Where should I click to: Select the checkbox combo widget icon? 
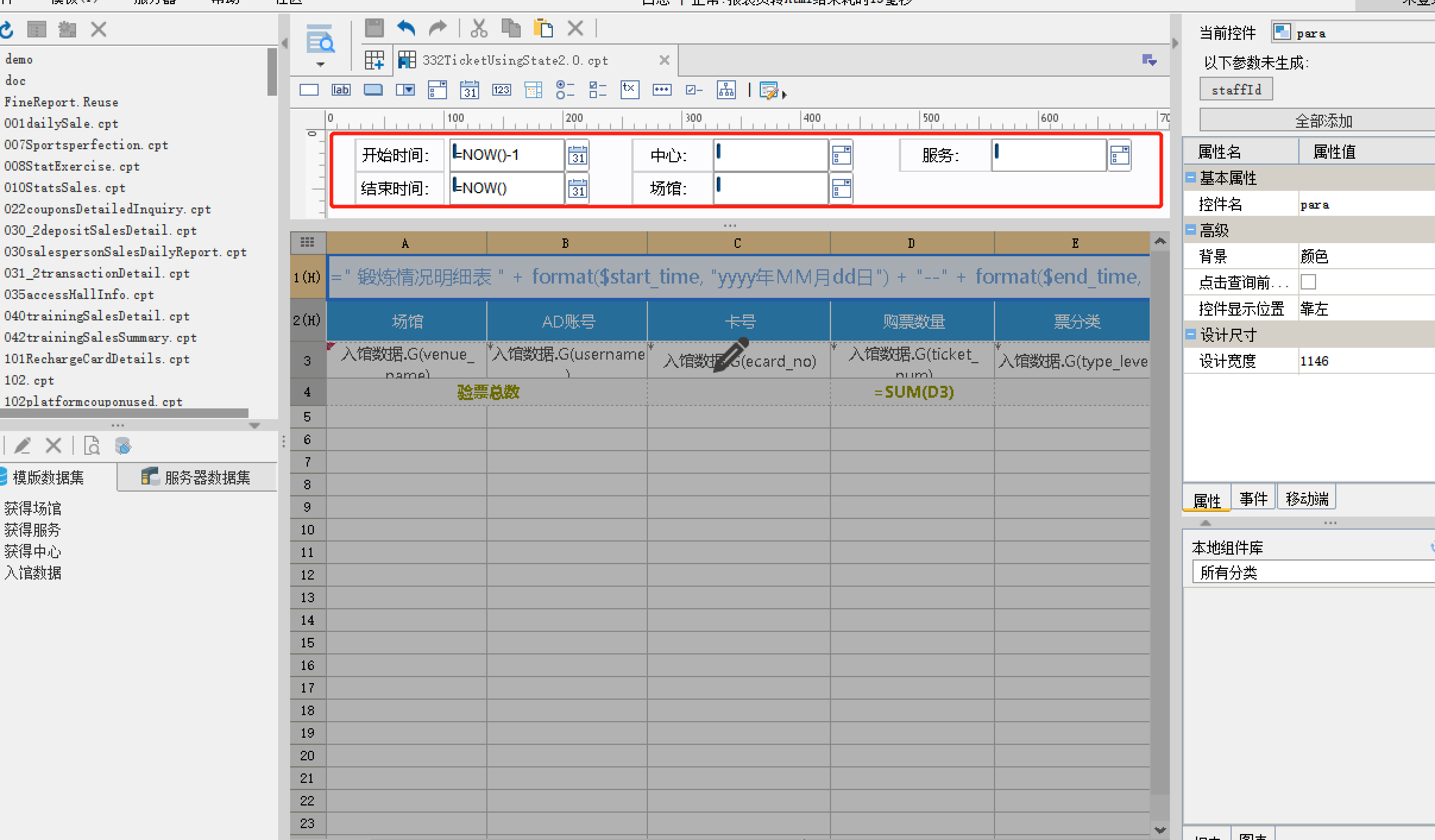[x=438, y=90]
